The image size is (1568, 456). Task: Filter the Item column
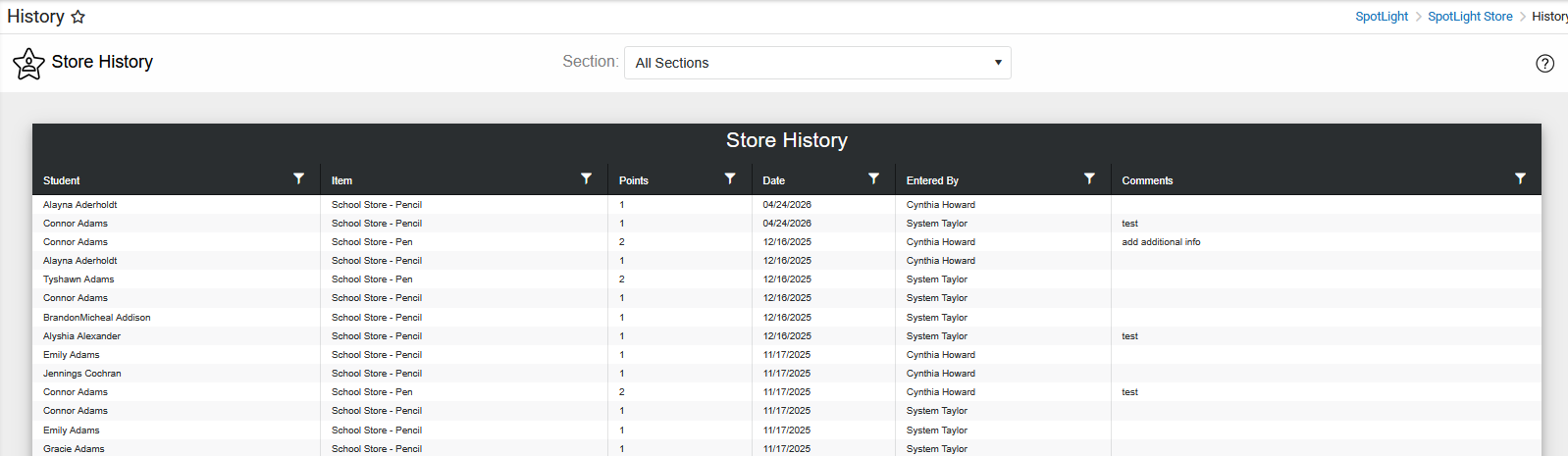(x=587, y=178)
